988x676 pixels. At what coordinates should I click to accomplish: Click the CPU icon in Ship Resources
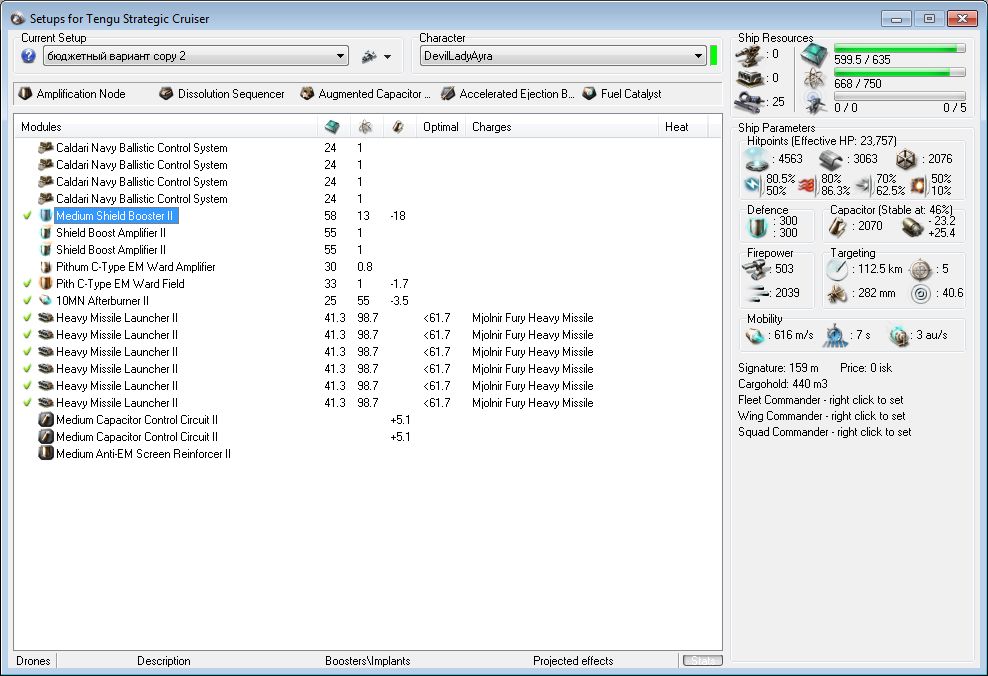point(814,55)
